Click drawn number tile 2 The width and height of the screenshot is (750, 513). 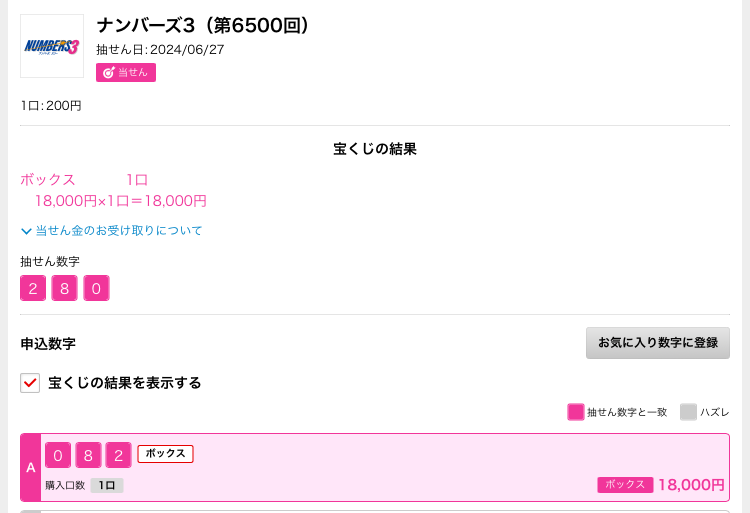click(x=33, y=288)
